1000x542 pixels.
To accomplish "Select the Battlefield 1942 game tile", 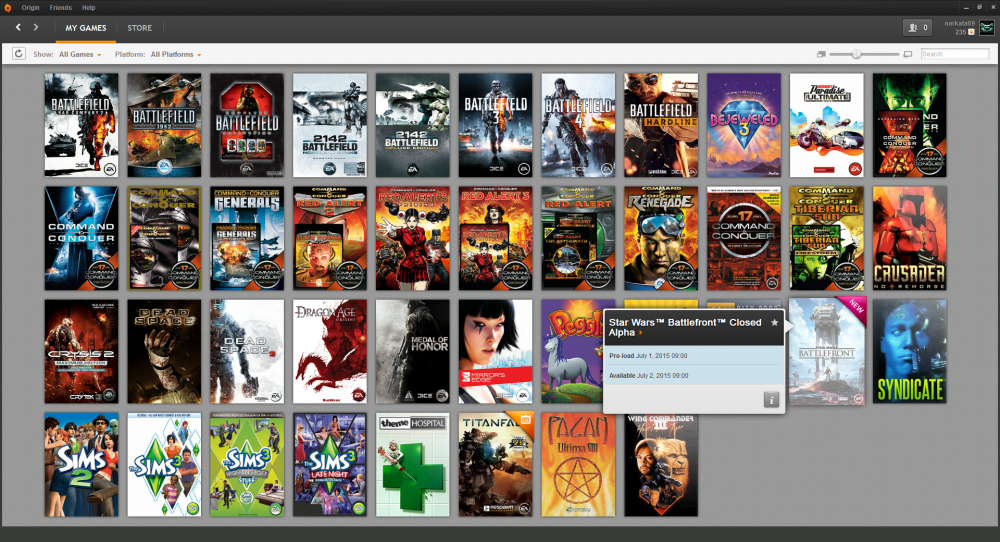I will pyautogui.click(x=164, y=125).
